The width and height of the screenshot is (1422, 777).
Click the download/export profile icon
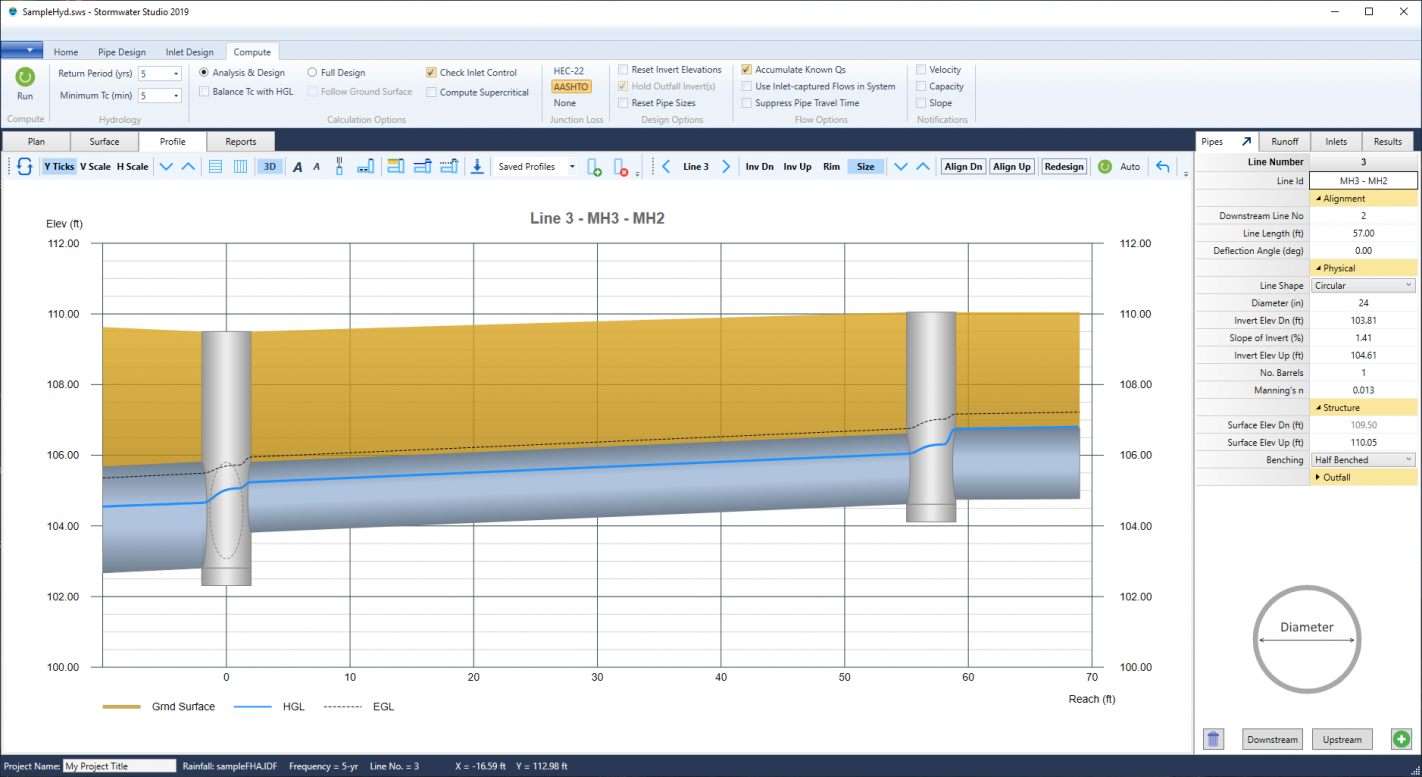tap(478, 166)
